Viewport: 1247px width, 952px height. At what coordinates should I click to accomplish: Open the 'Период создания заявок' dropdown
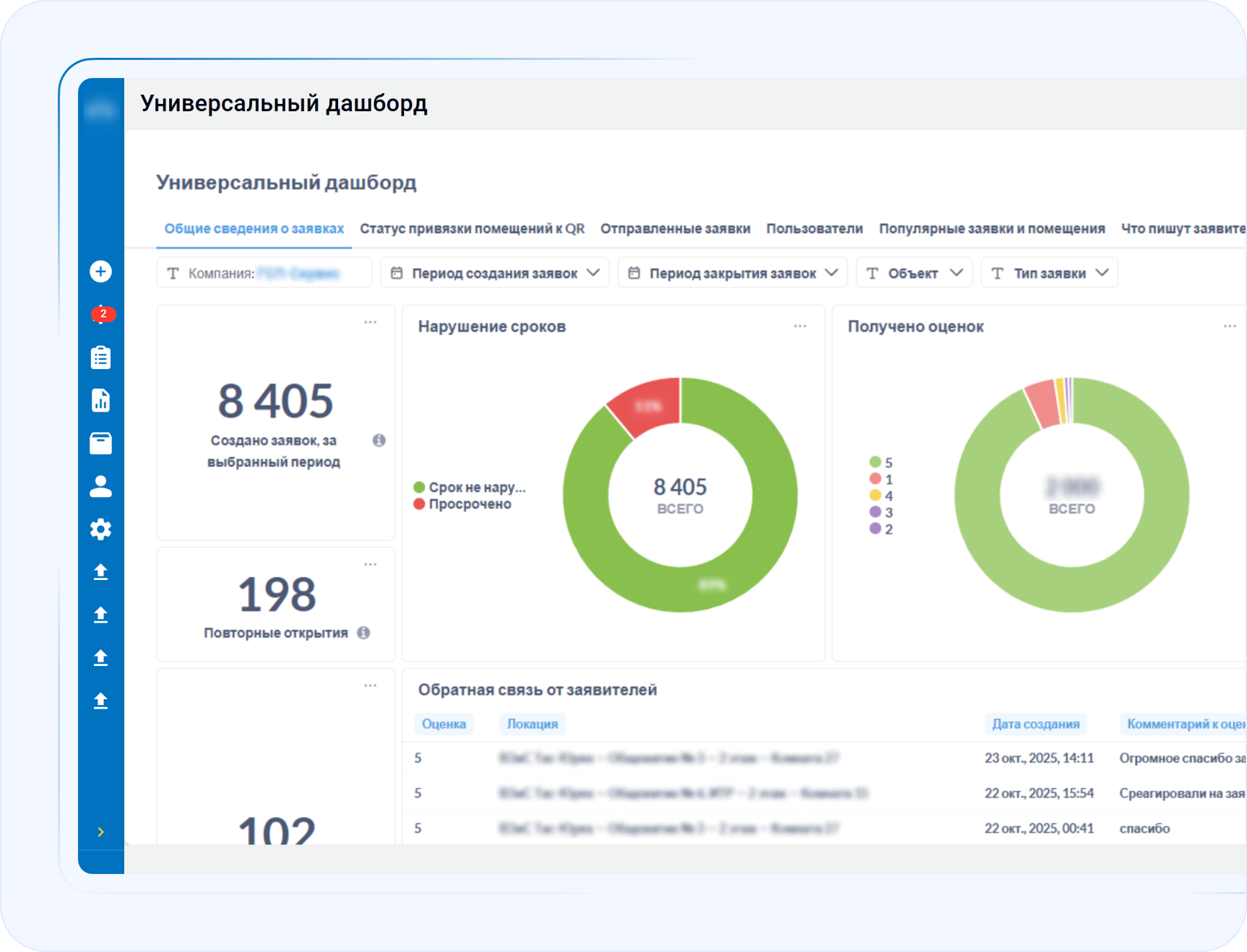click(x=494, y=272)
